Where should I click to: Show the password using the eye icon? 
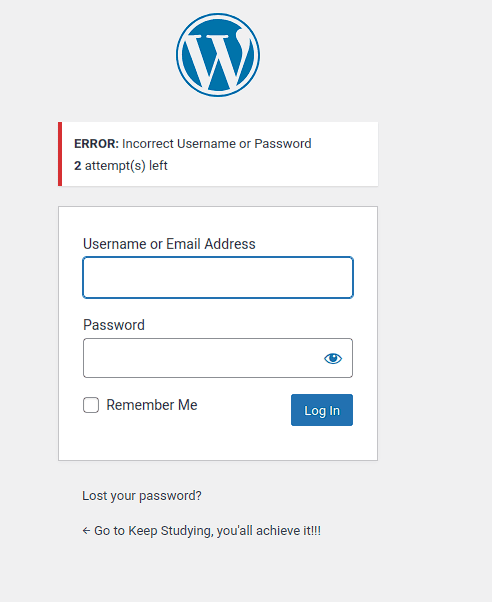(x=333, y=358)
